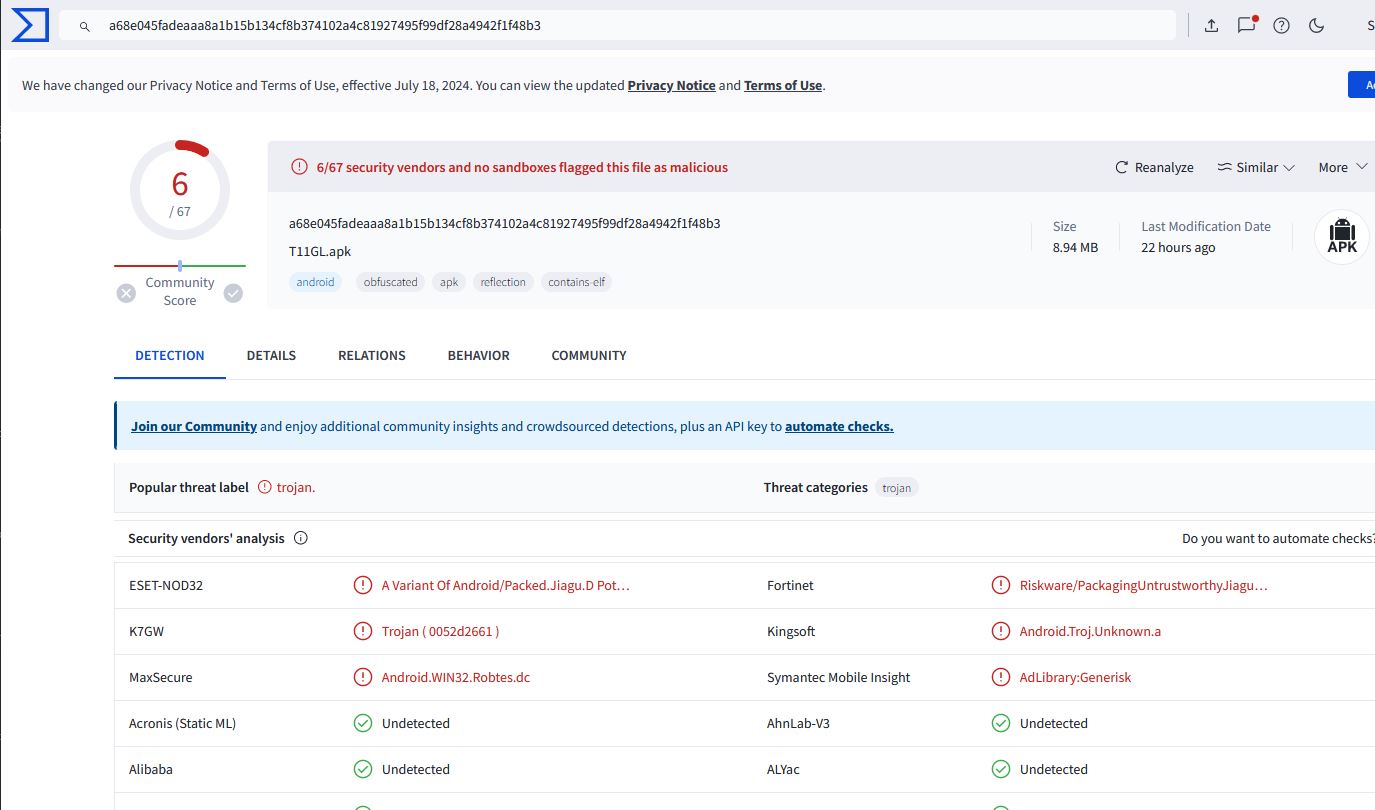Screen dimensions: 1375x810
Task: Click the APK file type icon
Action: 1341,238
